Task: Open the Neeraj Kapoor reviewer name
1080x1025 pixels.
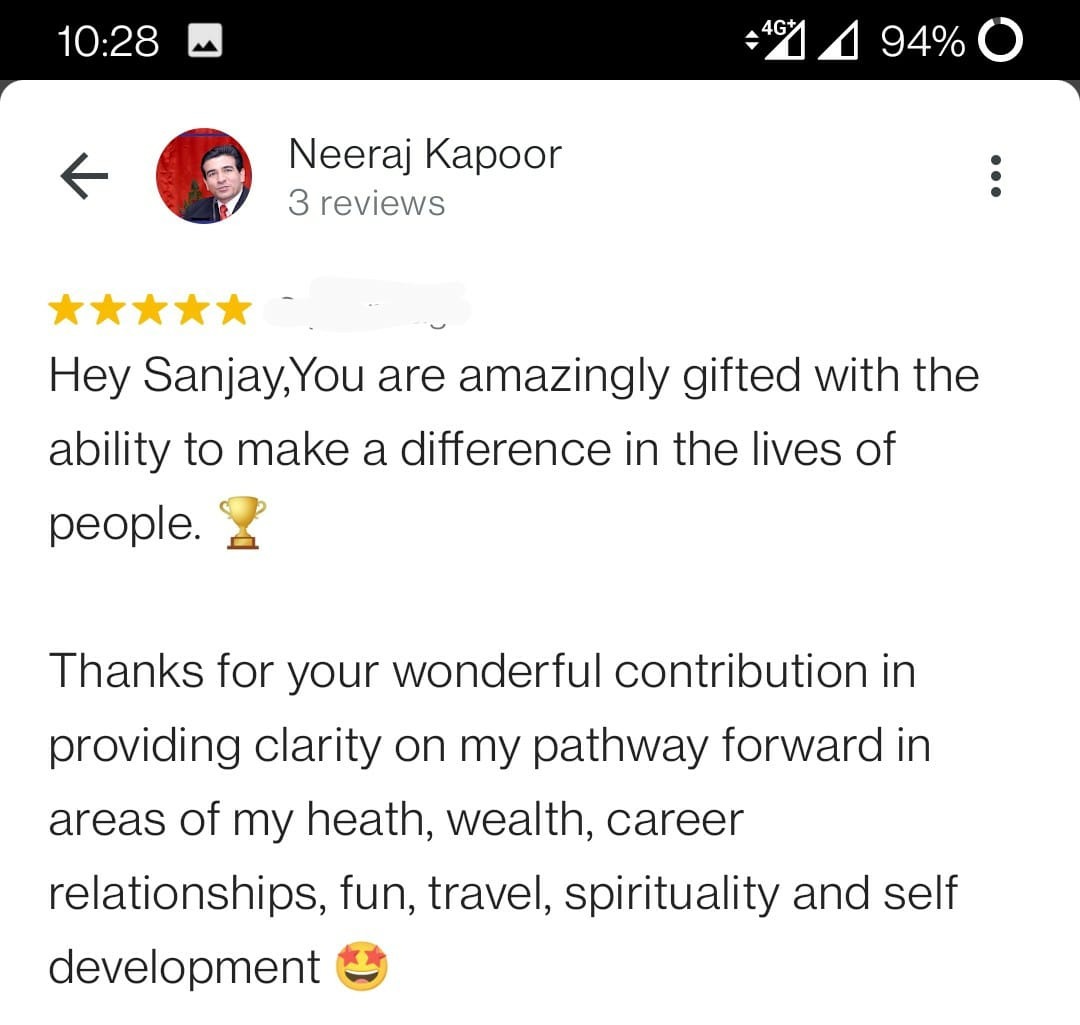Action: pyautogui.click(x=424, y=155)
